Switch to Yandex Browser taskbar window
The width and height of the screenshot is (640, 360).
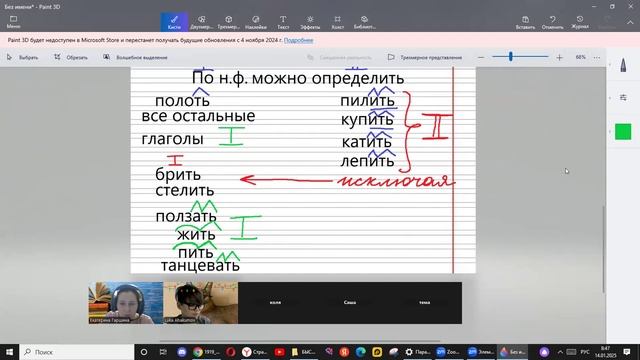point(255,352)
